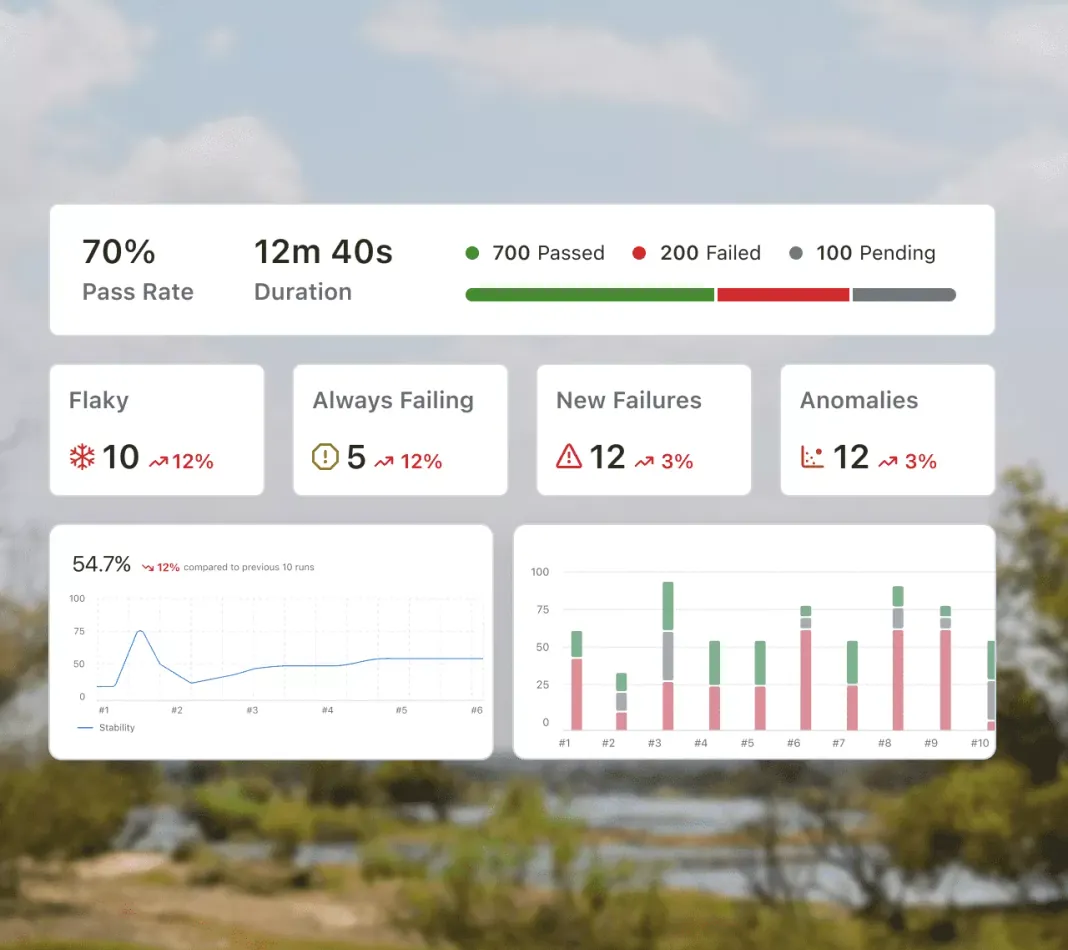This screenshot has height=950, width=1068.
Task: Click the trend arrow in New Failures card
Action: [x=644, y=462]
